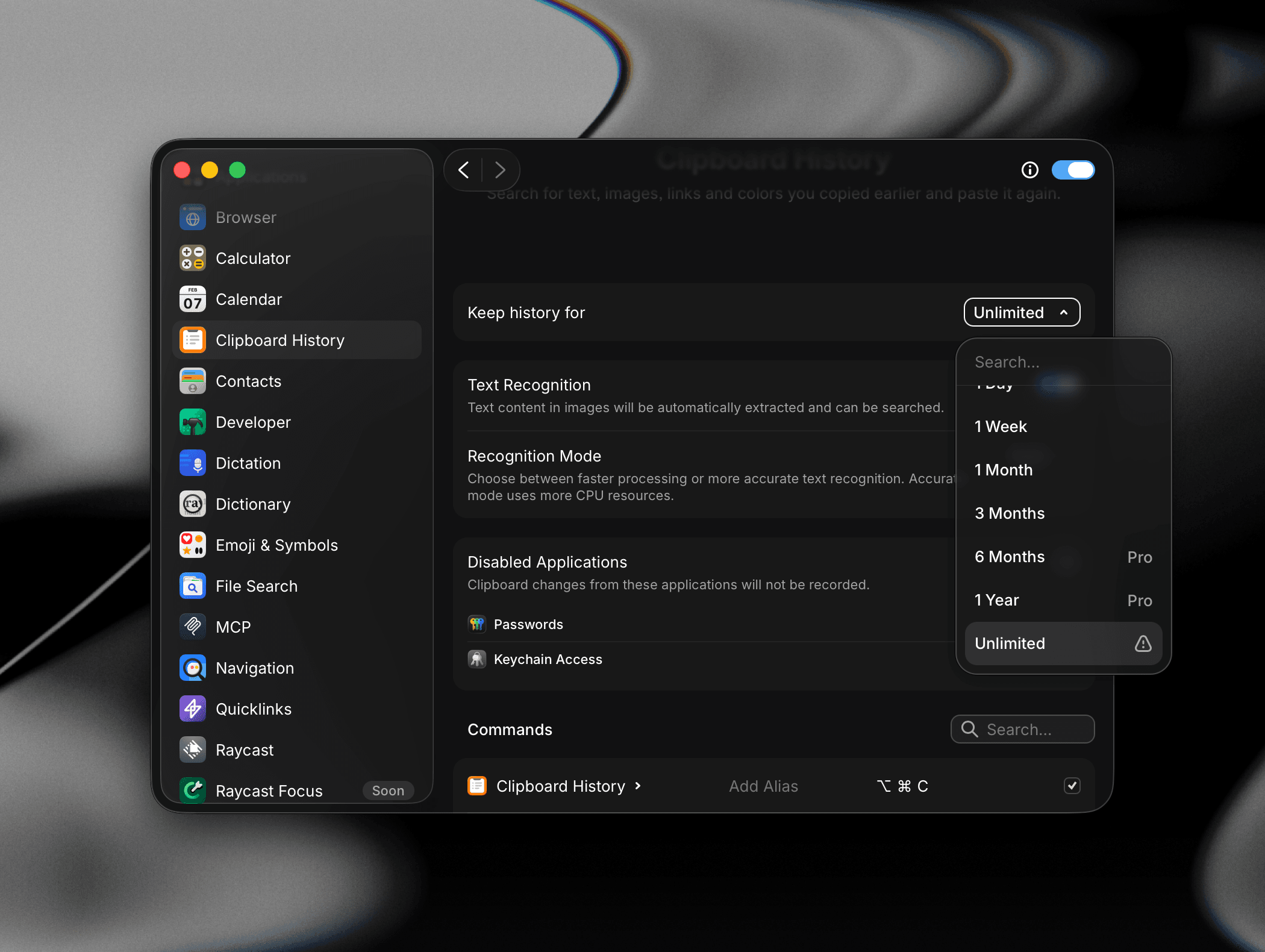Select the Calculator icon in sidebar

pyautogui.click(x=193, y=258)
